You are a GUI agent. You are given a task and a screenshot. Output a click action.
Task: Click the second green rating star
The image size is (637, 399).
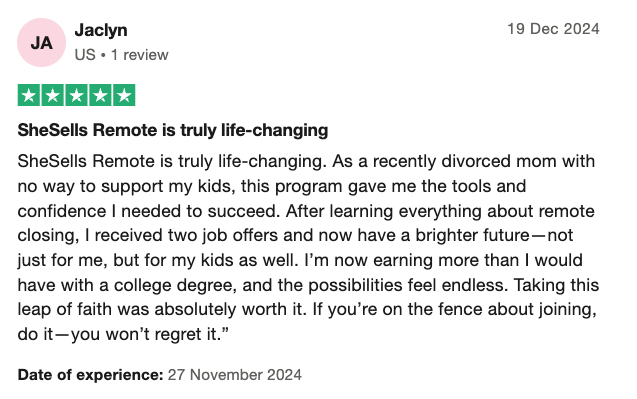(52, 95)
